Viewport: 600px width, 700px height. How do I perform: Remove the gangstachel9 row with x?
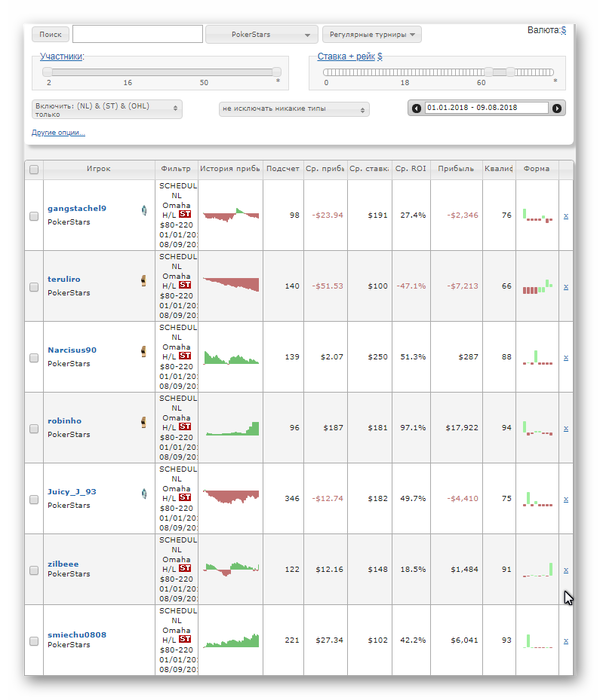pos(566,217)
